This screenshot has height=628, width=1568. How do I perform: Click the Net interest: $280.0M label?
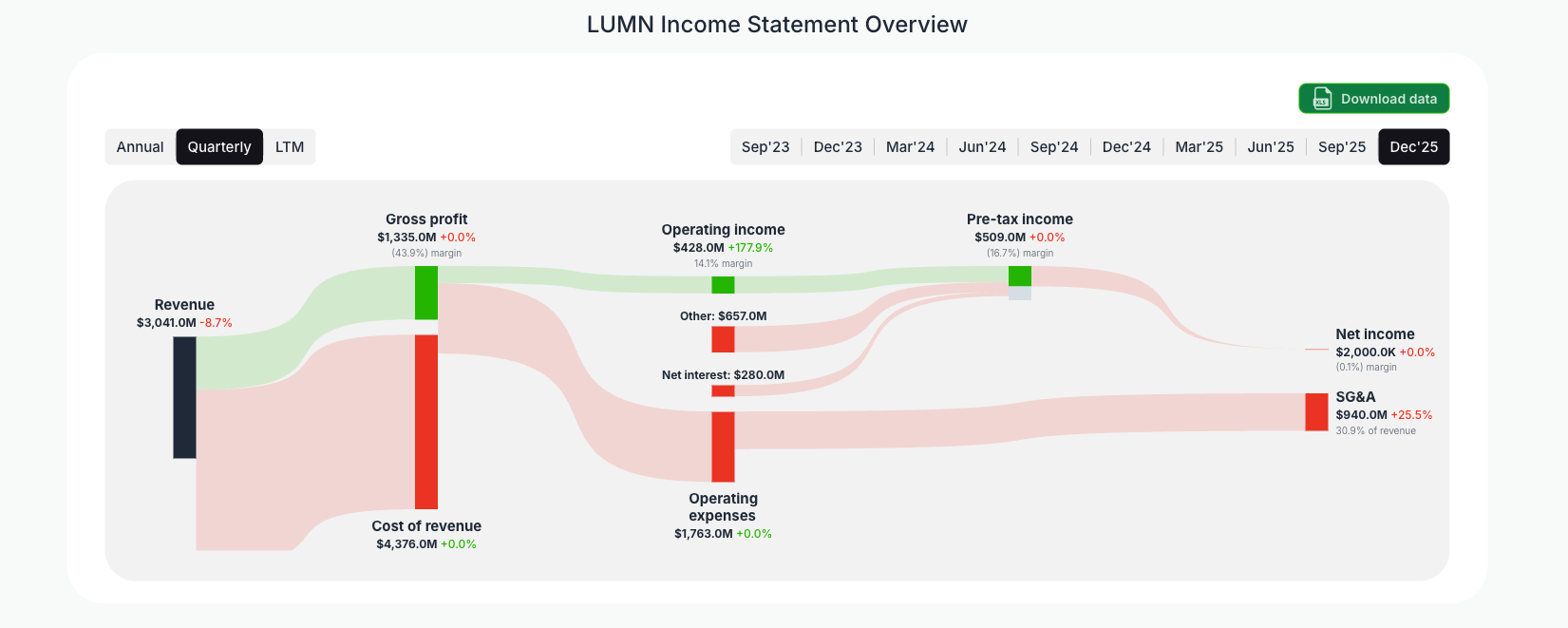pos(723,375)
